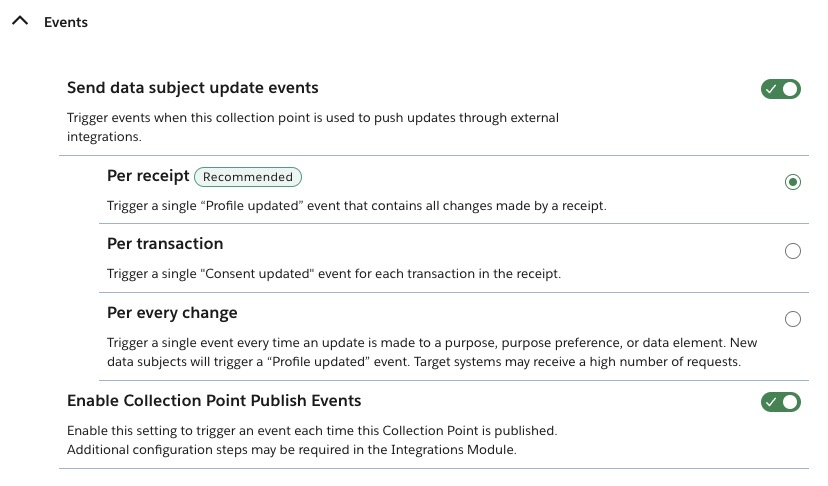This screenshot has height=486, width=828.
Task: Click the Profile updated receipt description text
Action: tap(356, 205)
